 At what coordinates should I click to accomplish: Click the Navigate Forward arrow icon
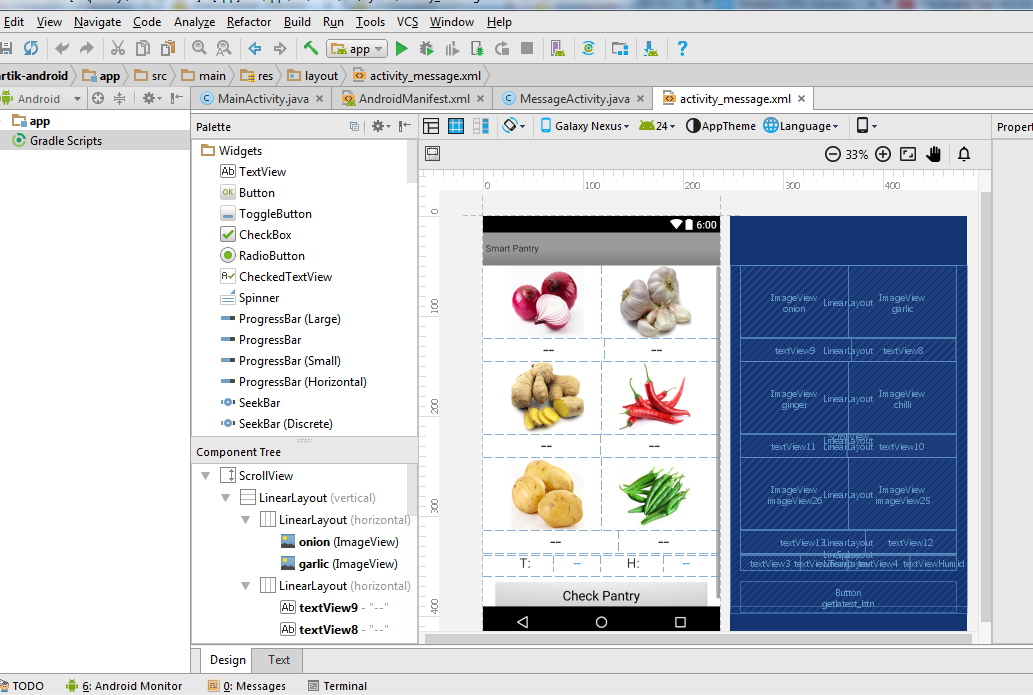coord(280,48)
